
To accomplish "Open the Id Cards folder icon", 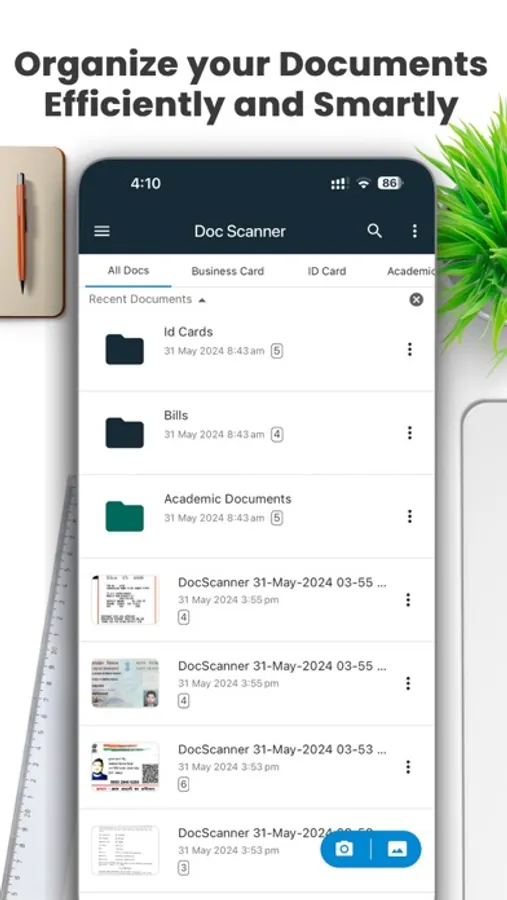I will [x=125, y=348].
